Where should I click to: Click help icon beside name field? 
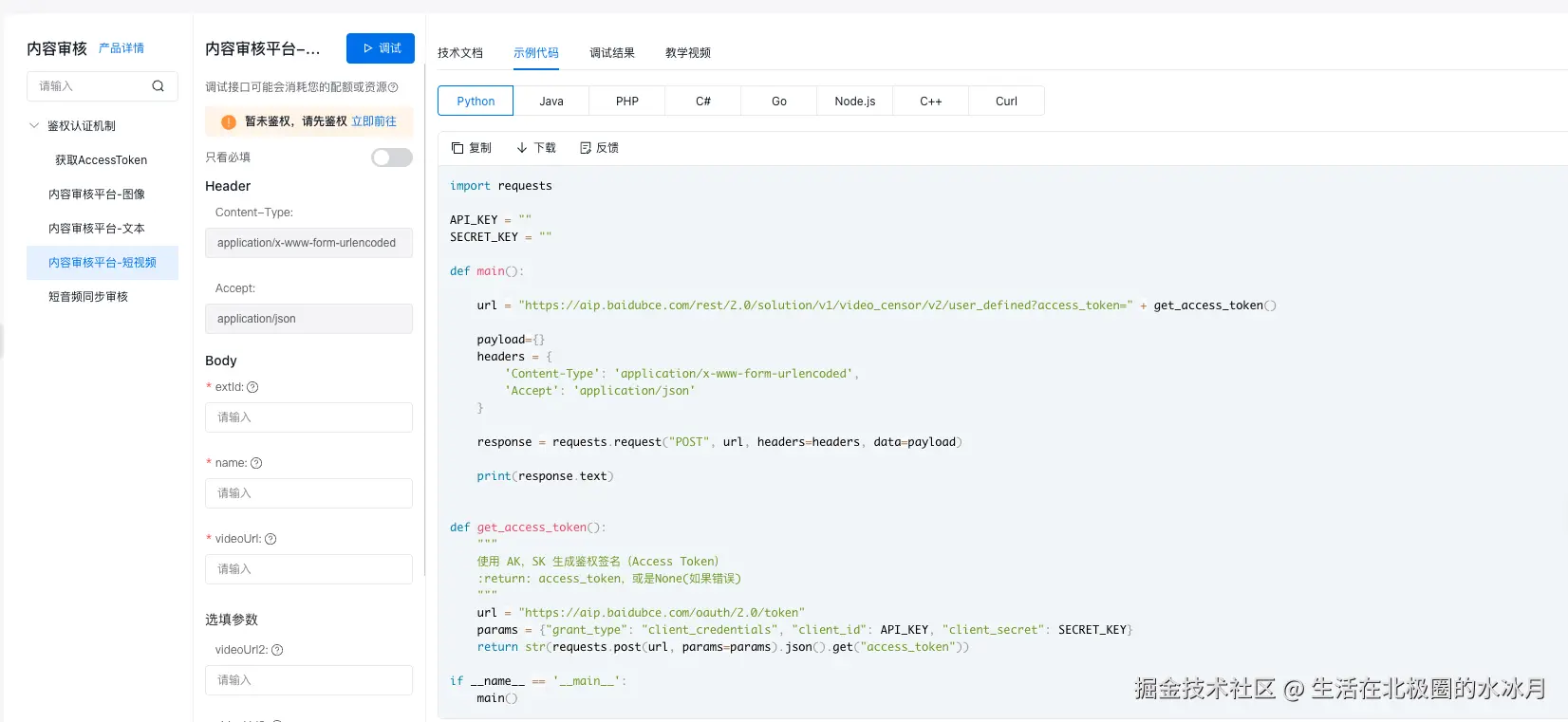point(256,463)
